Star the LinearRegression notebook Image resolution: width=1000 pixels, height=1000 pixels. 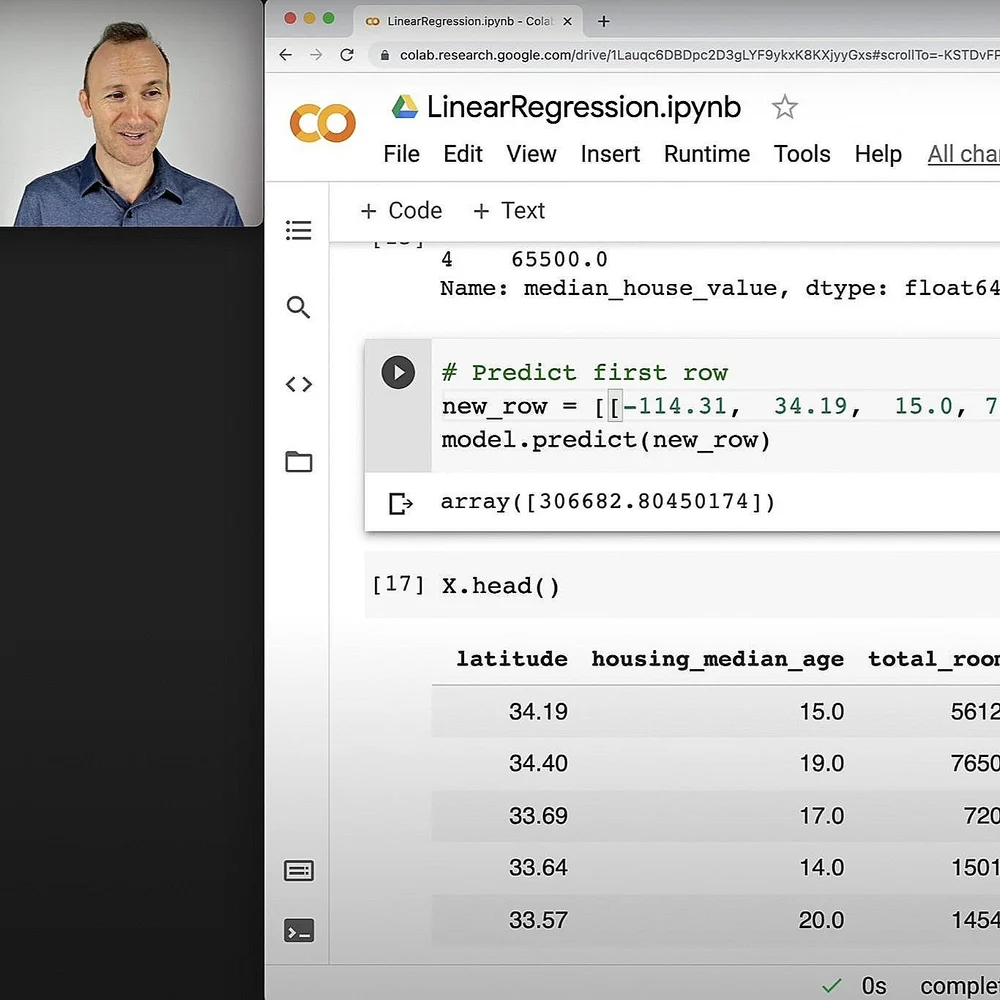(x=785, y=106)
